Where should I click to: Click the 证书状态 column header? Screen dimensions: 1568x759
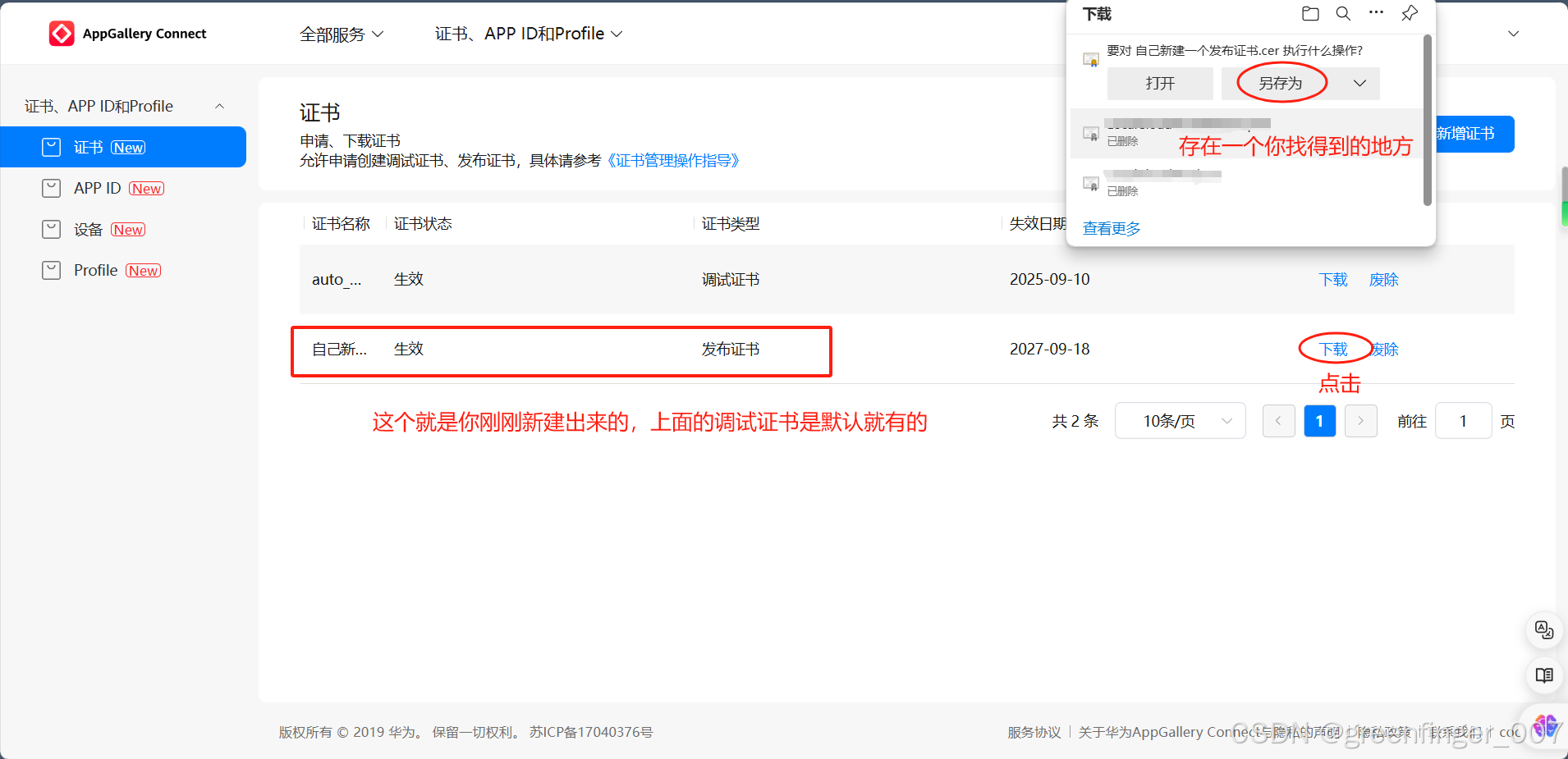tap(423, 224)
